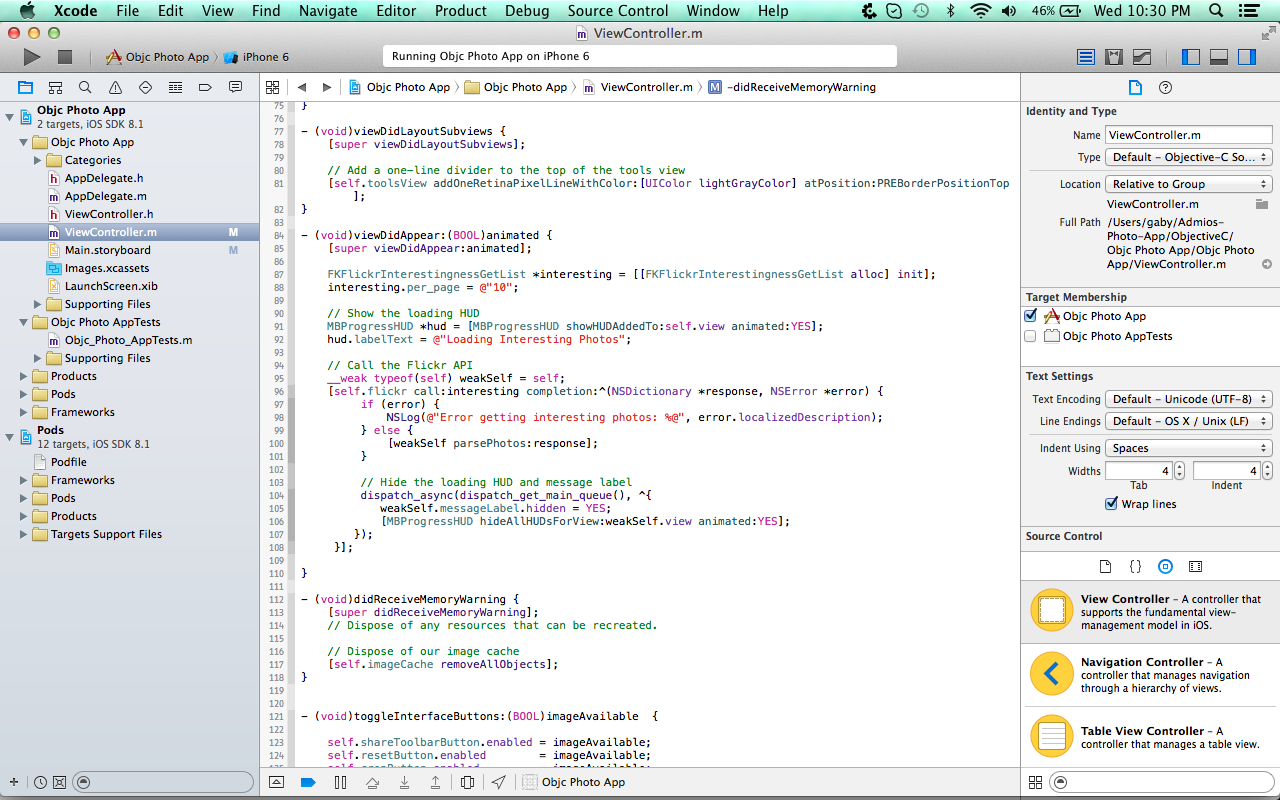This screenshot has width=1280, height=800.
Task: Toggle the Utilities pane toolbar button
Action: pyautogui.click(x=1246, y=57)
